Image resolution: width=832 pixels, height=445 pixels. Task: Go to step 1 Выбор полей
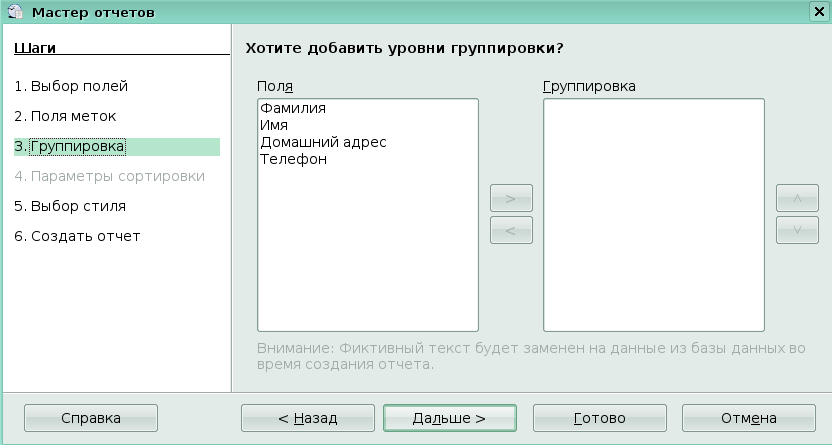coord(71,86)
